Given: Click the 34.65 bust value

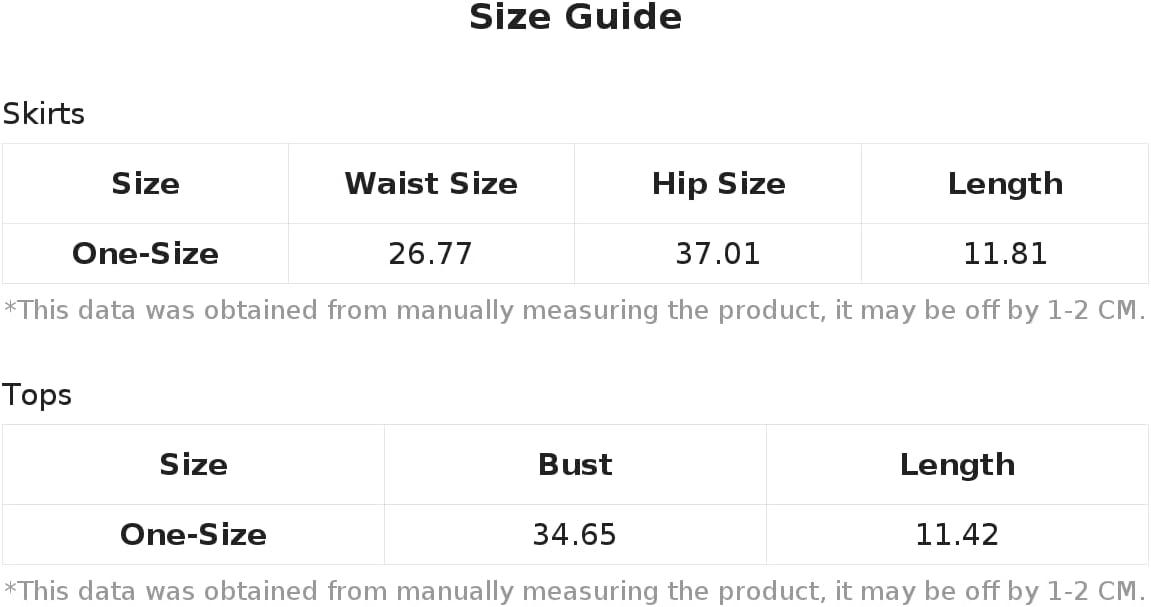Looking at the screenshot, I should click(575, 535).
